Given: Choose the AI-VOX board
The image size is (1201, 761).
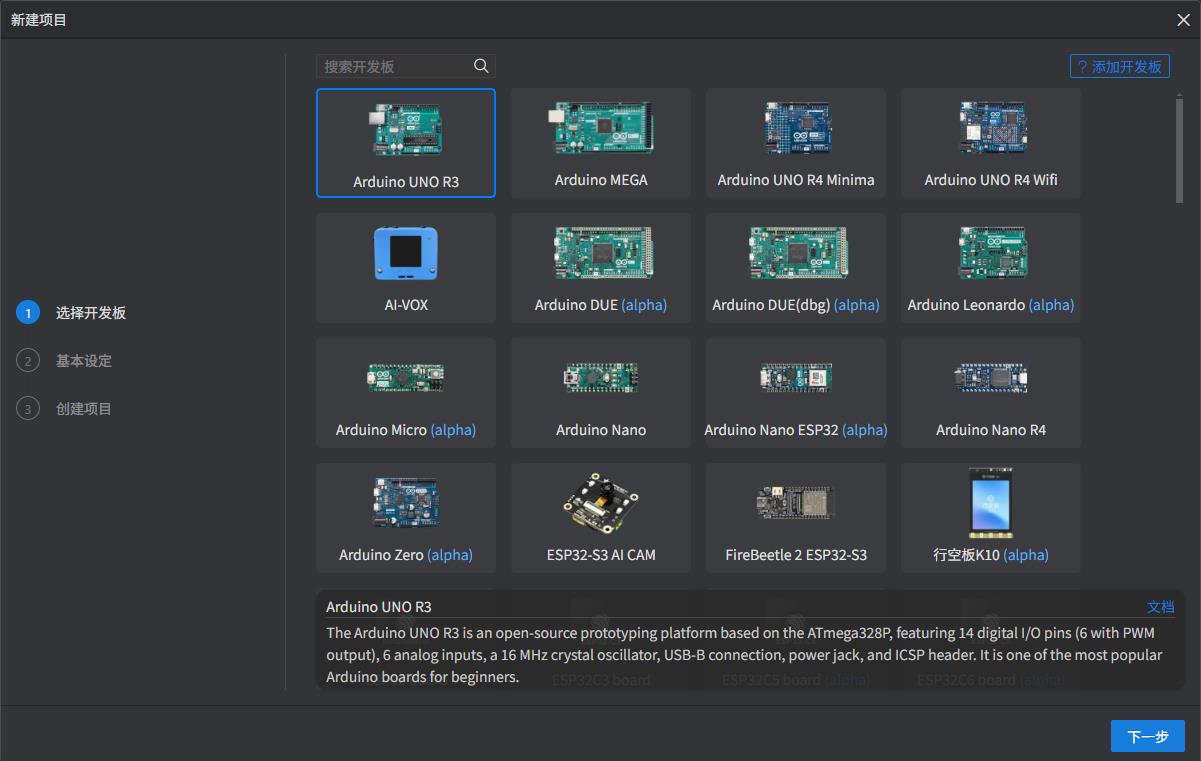Looking at the screenshot, I should 406,268.
